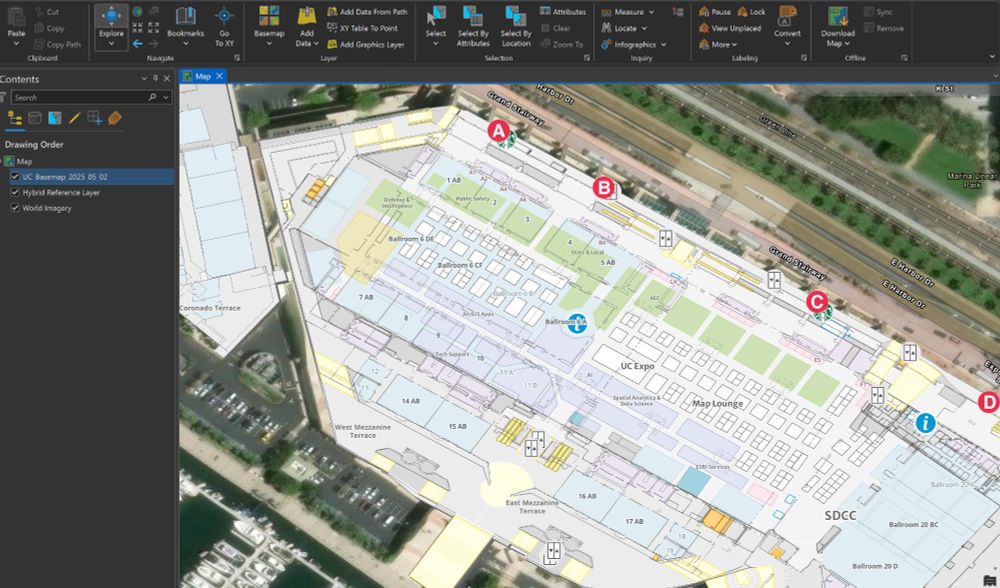Toggle the Hybrid Reference Layer visibility checkbox
Viewport: 1000px width, 588px height.
pos(15,192)
